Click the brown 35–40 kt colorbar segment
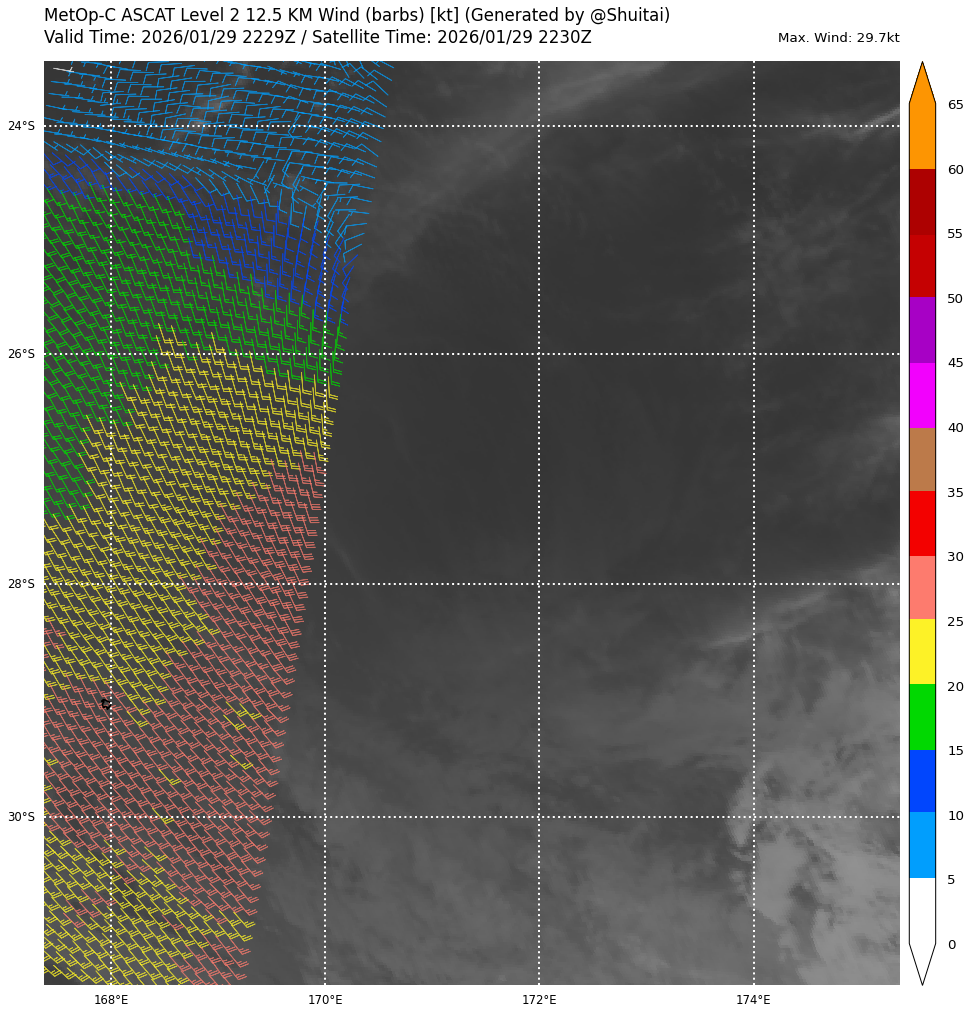 [x=922, y=459]
